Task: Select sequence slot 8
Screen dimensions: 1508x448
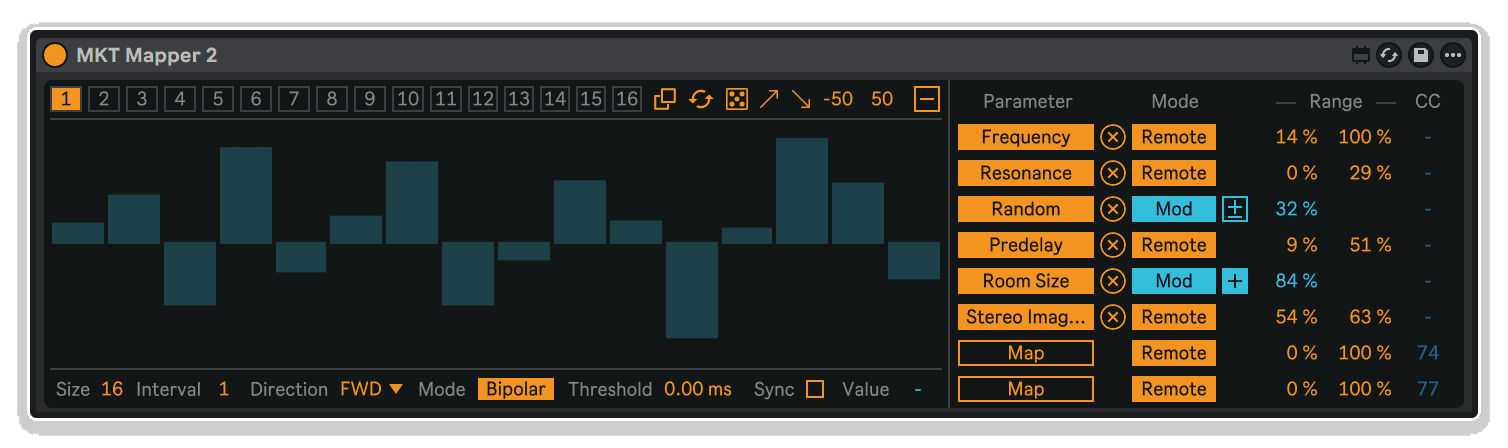Action: [332, 99]
